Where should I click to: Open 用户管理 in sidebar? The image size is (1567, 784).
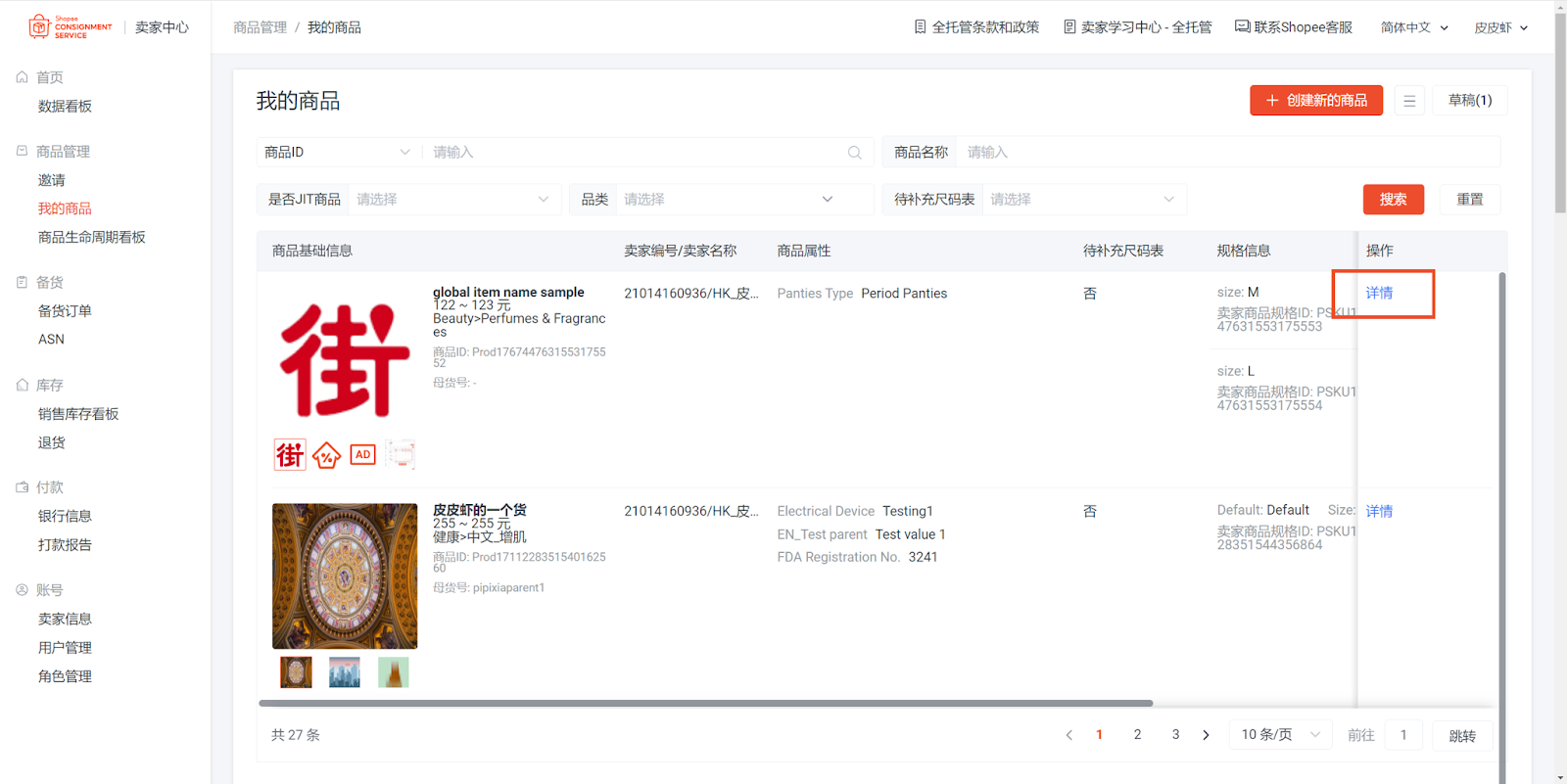[65, 647]
